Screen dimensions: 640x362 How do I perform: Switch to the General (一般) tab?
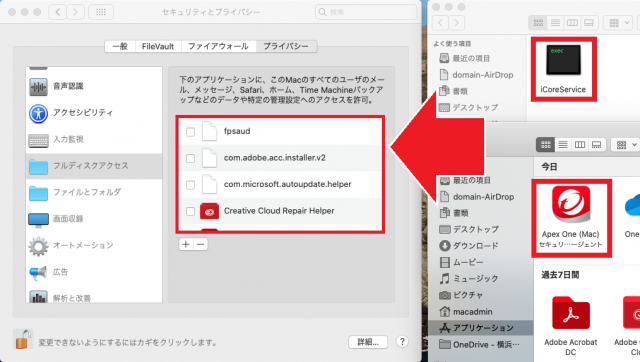pos(120,47)
